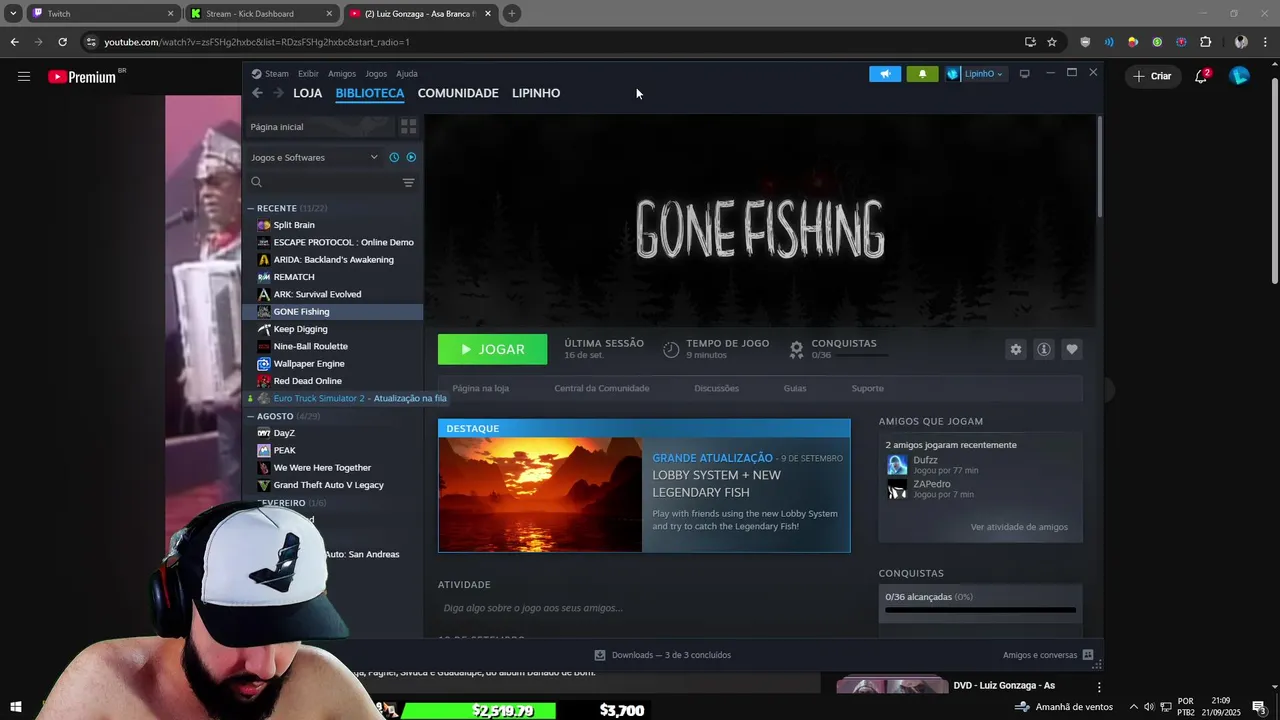Open GONE Fishing manage gear icon
Image resolution: width=1280 pixels, height=720 pixels.
point(1016,349)
